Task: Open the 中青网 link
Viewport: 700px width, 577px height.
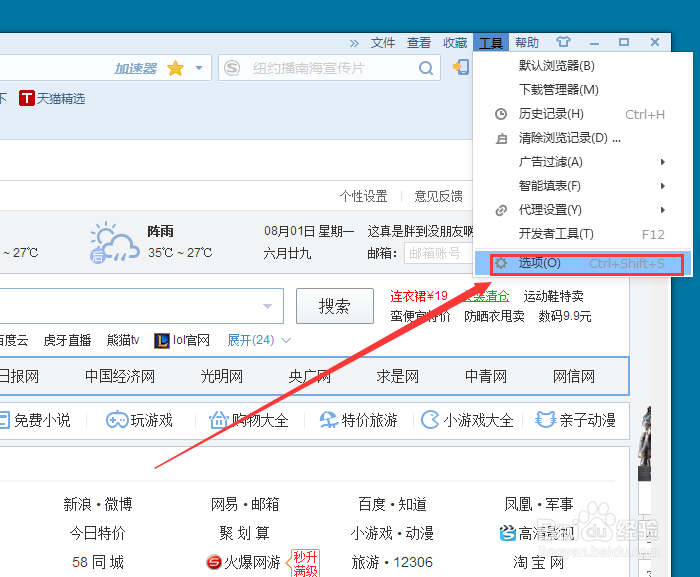Action: tap(486, 376)
